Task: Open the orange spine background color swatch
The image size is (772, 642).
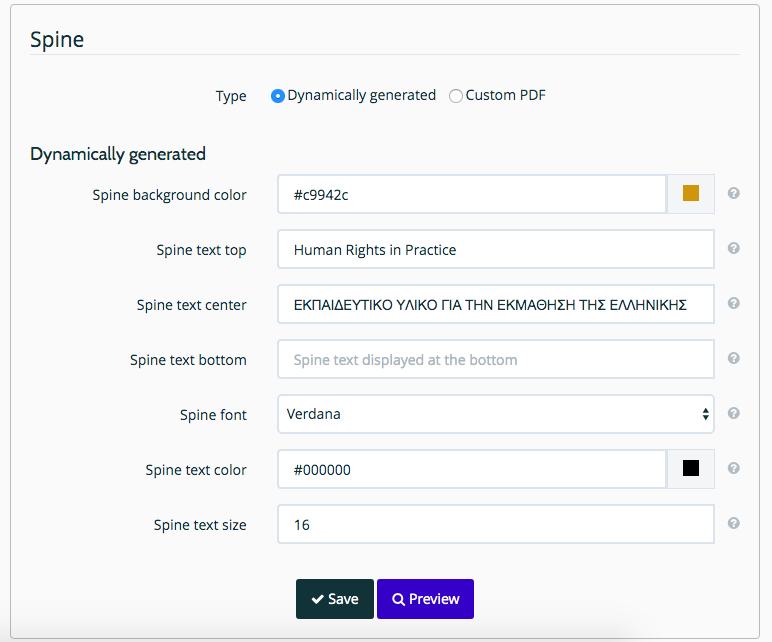Action: coord(691,193)
